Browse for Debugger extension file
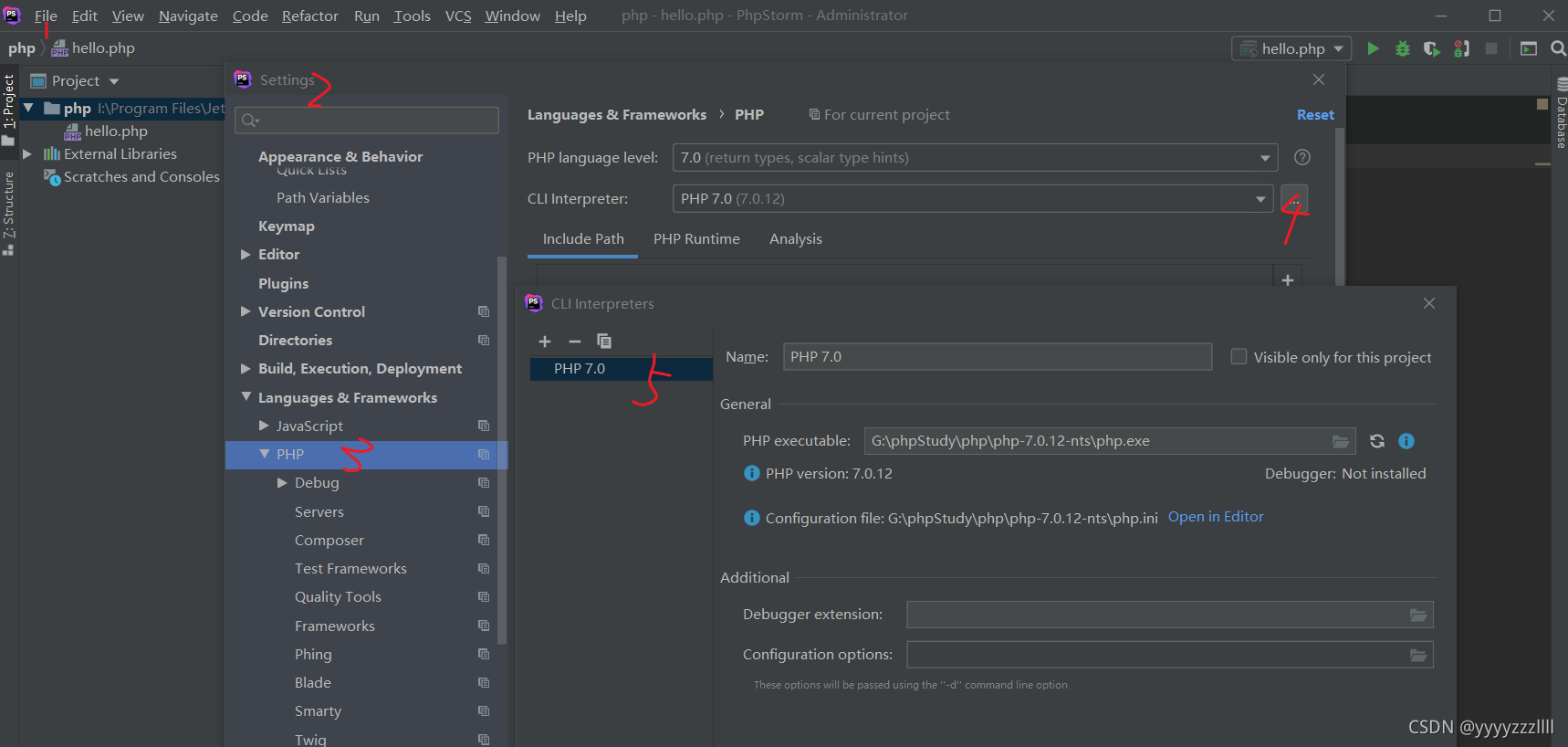This screenshot has width=1568, height=747. [x=1418, y=615]
